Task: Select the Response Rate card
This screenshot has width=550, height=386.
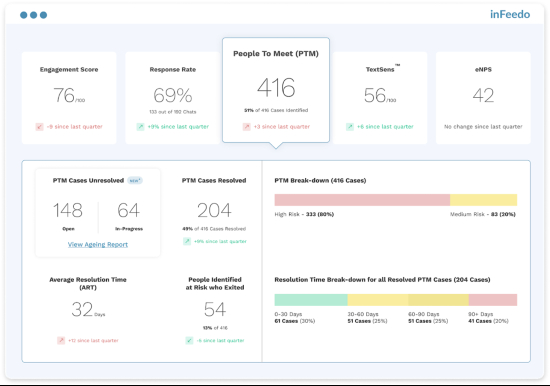Action: (x=173, y=98)
